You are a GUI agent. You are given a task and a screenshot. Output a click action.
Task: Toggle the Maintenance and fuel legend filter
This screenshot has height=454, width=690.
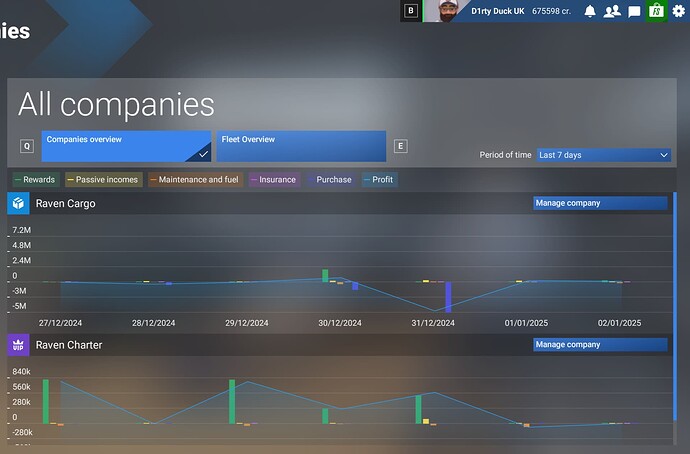point(195,179)
